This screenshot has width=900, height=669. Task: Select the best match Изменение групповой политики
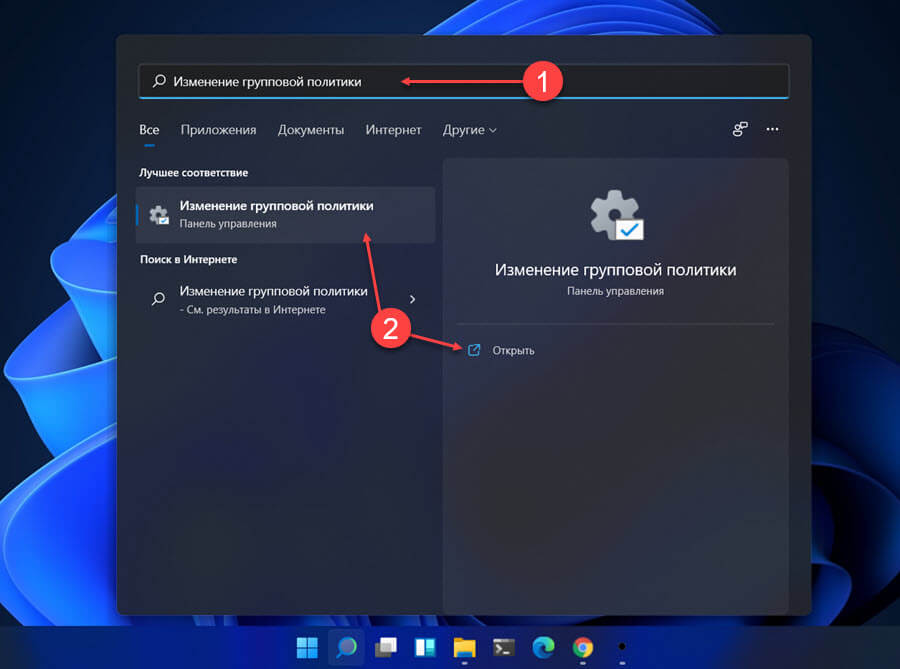pos(286,215)
